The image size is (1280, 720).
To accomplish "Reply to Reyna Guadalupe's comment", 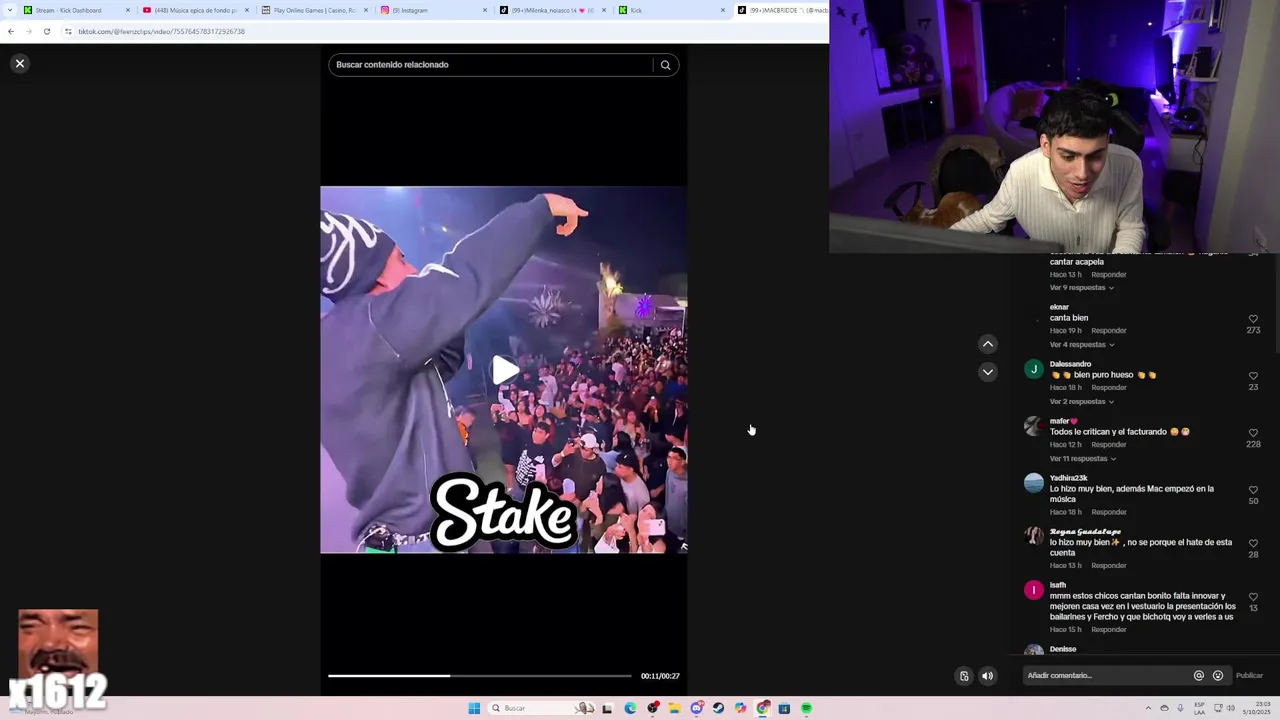I will pyautogui.click(x=1109, y=566).
